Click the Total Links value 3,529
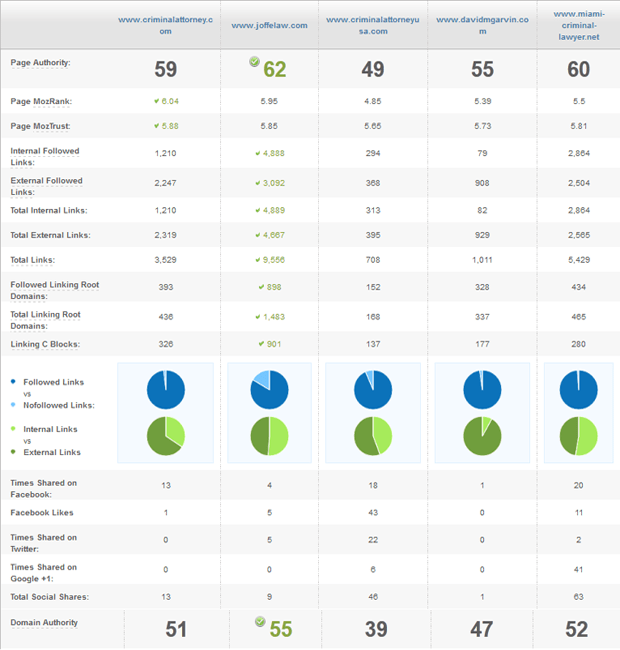Screen dimensions: 620x650 (x=165, y=260)
